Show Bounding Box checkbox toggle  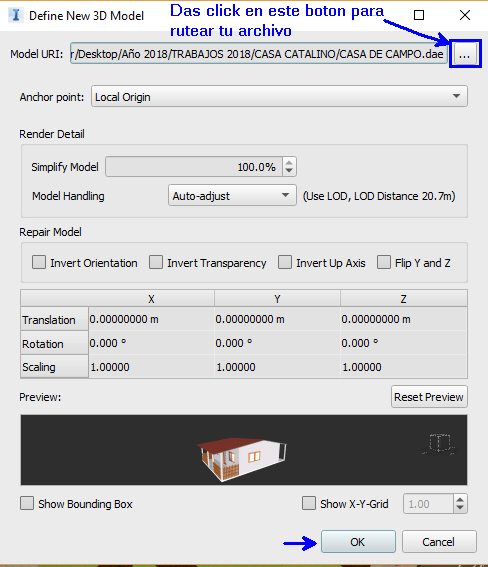(x=27, y=503)
